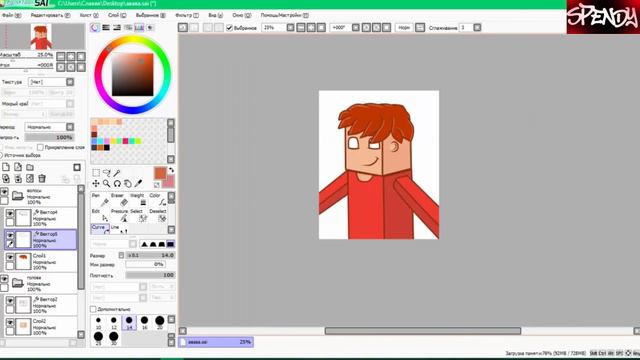The width and height of the screenshot is (640, 360).
Task: Hide the Вектор4 layer via eye icon
Action: coord(10,213)
